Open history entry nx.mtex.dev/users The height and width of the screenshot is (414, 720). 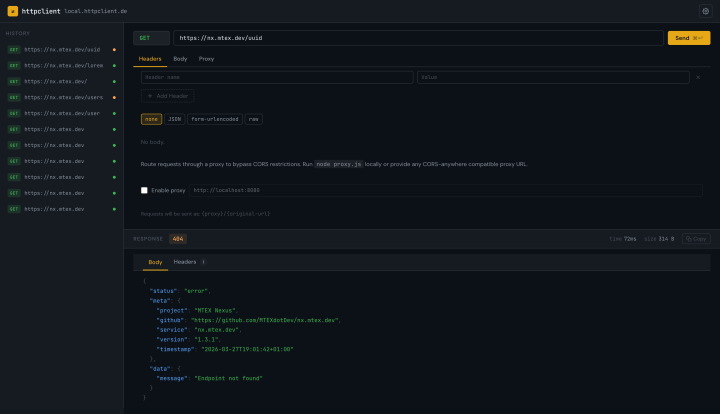[62, 97]
